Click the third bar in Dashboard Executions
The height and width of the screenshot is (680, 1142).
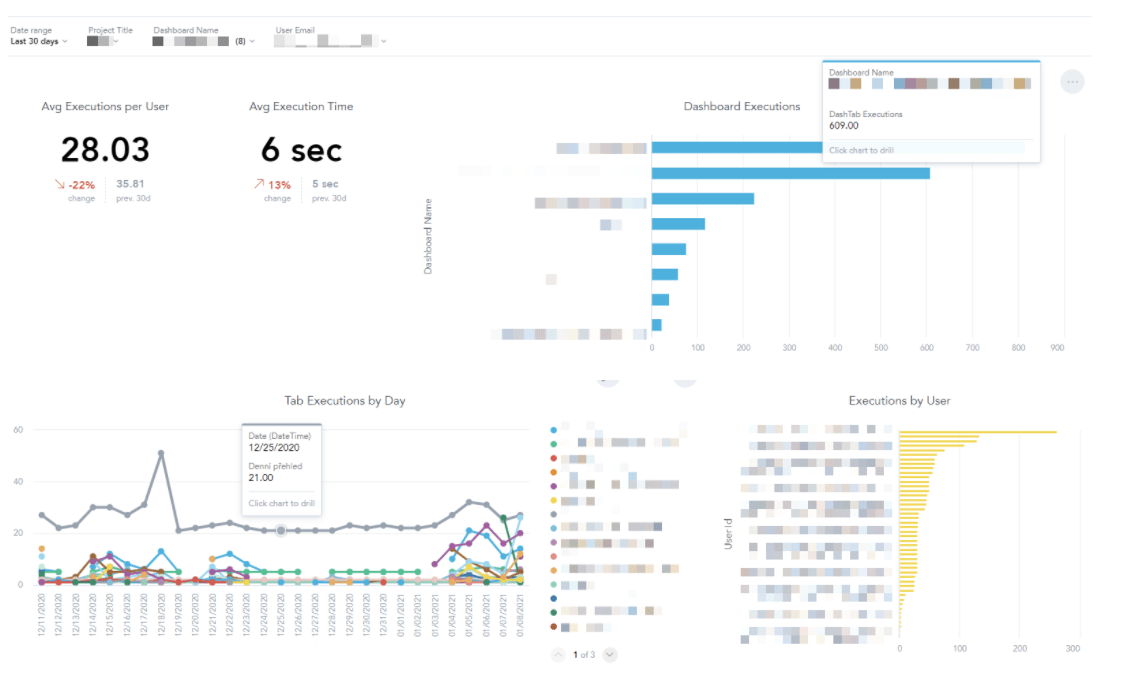[702, 198]
